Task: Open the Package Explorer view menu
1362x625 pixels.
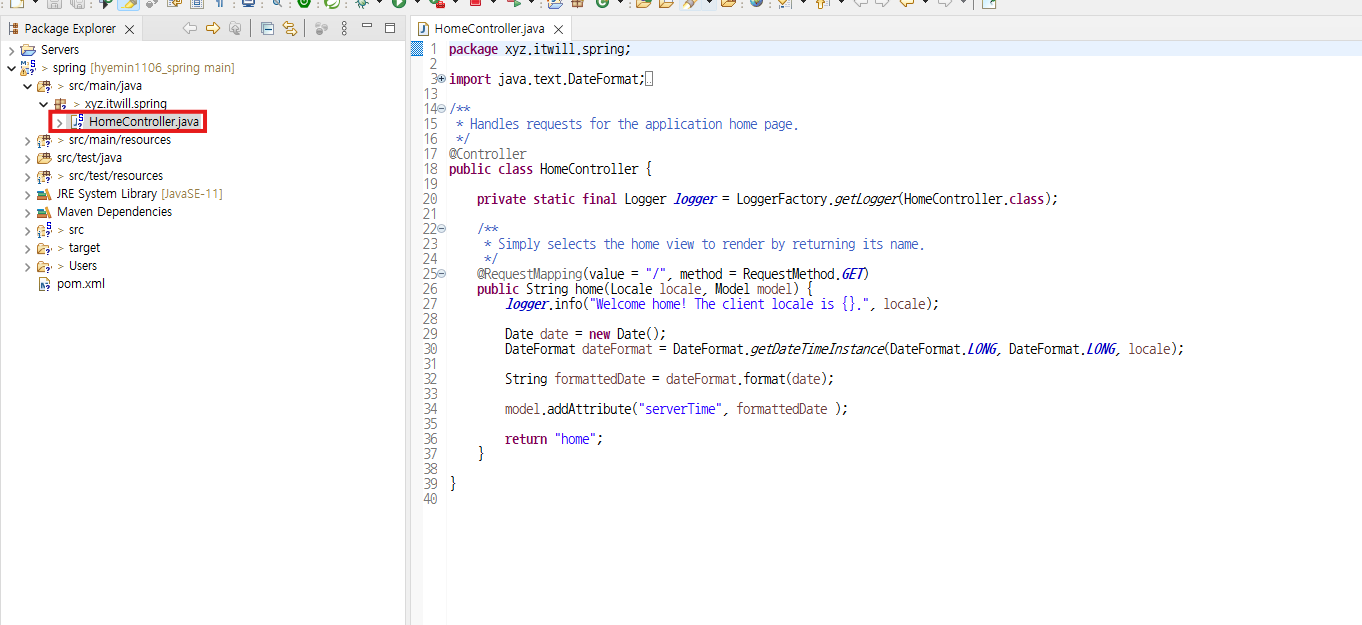Action: (345, 28)
